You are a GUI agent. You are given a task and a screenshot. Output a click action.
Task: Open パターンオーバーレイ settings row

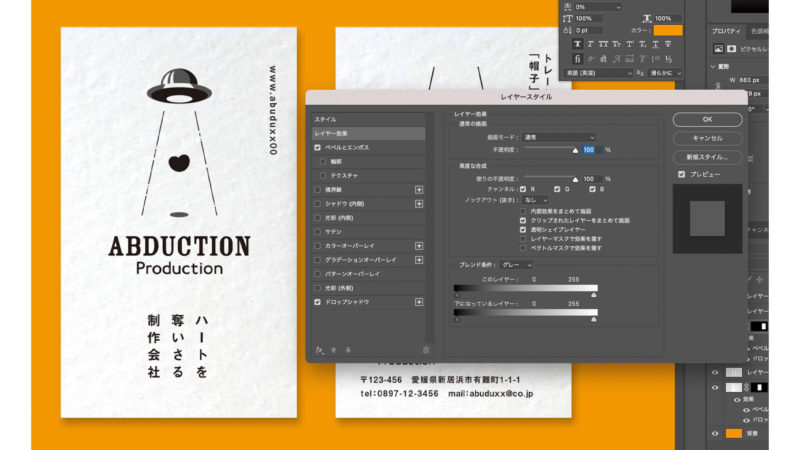pos(368,274)
